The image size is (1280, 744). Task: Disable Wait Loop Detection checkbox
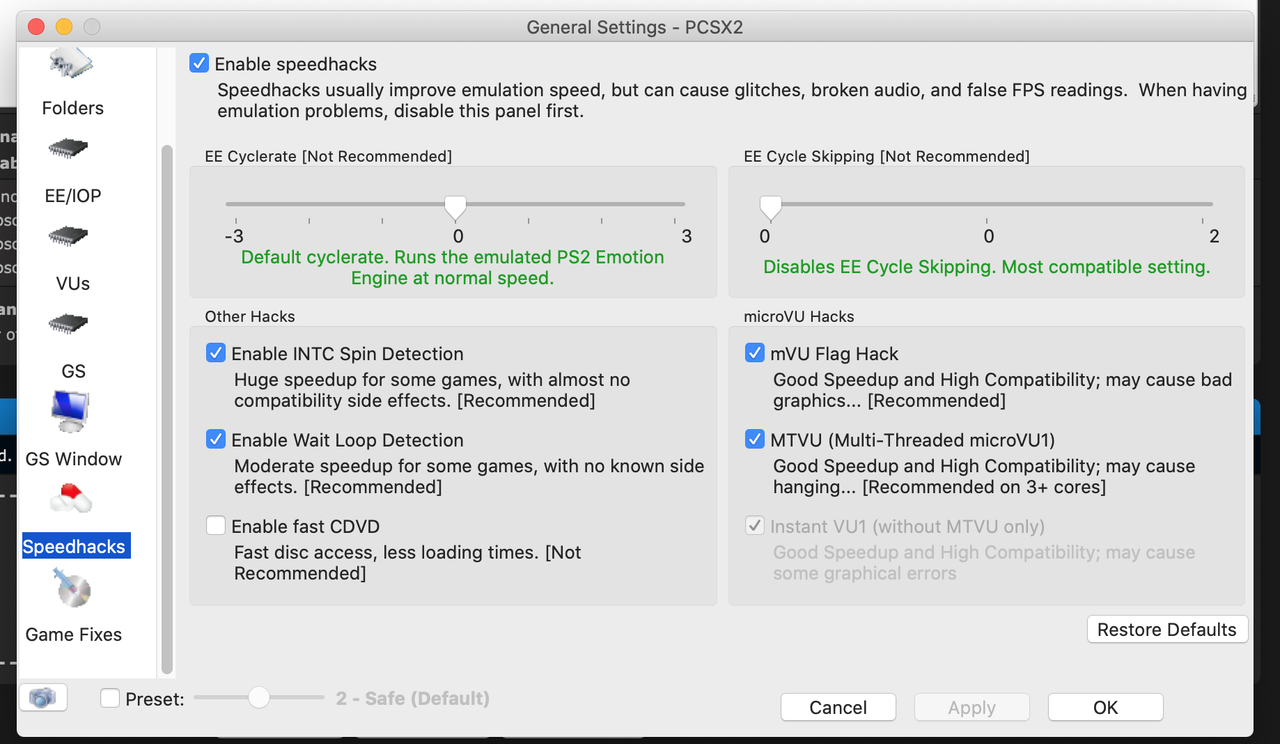tap(216, 439)
